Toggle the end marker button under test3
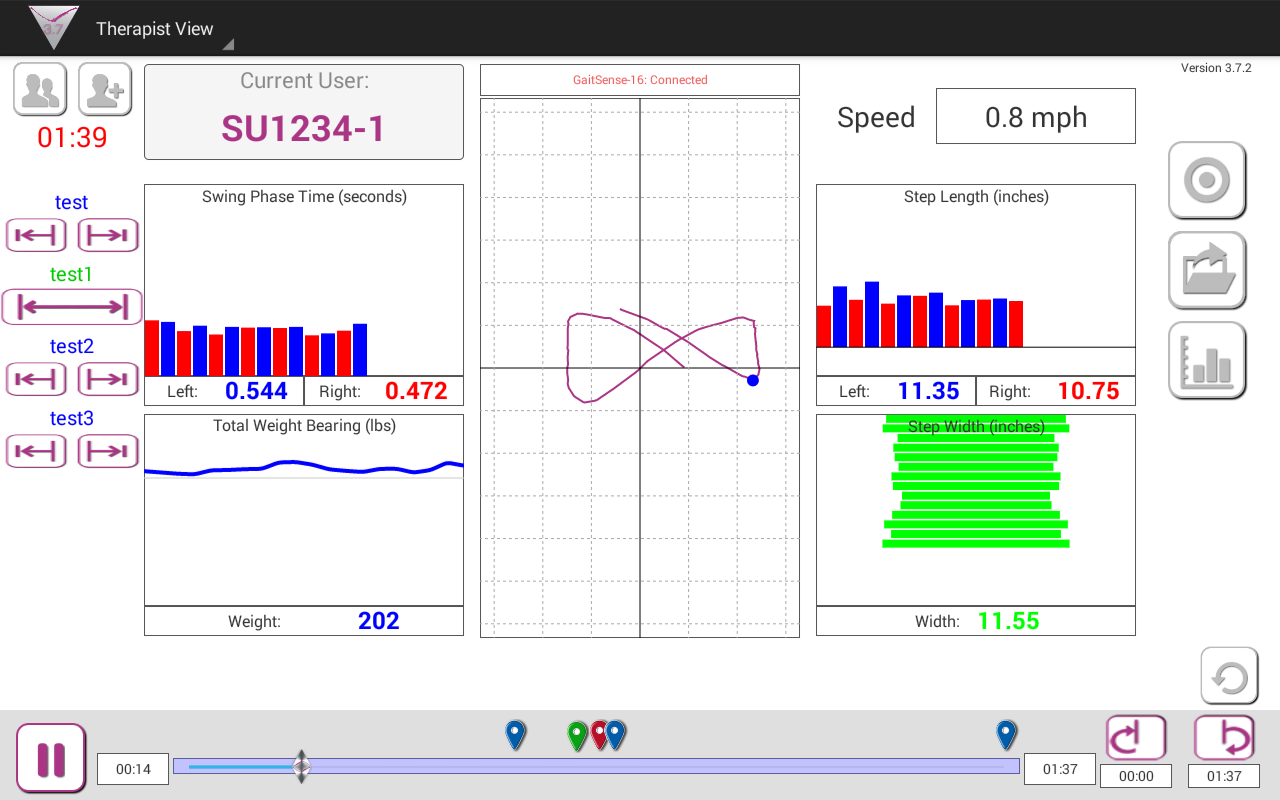Image resolution: width=1280 pixels, height=800 pixels. 107,452
